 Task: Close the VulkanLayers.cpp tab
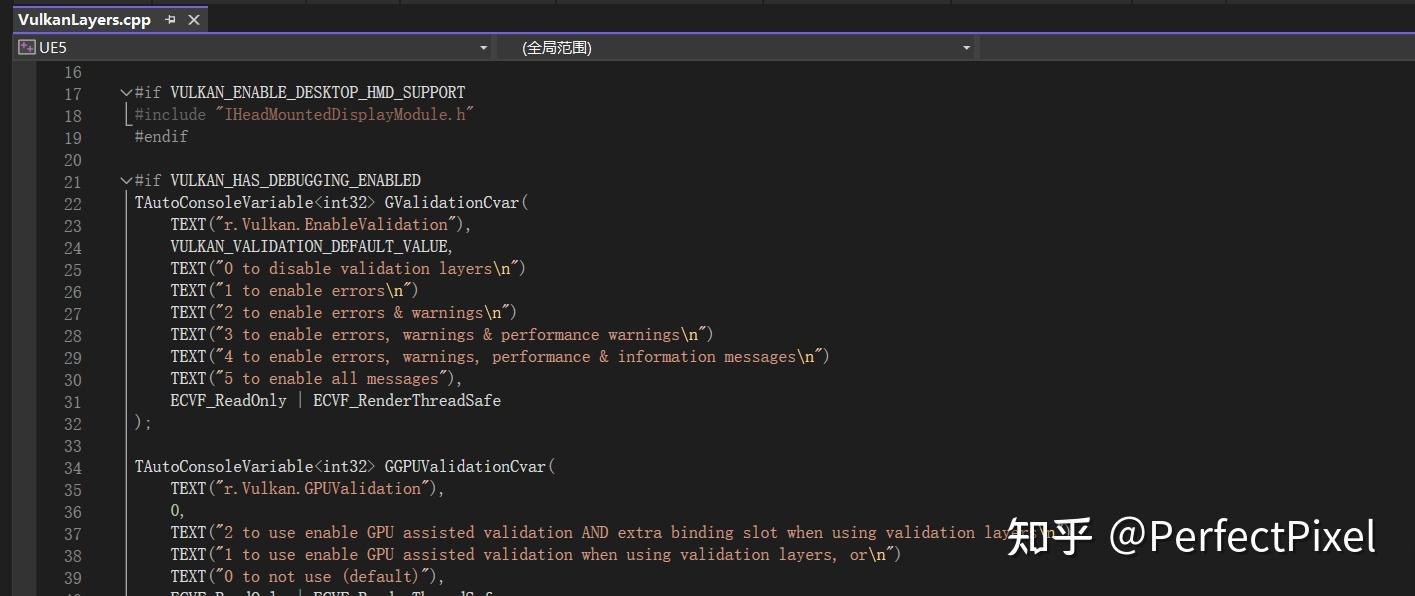coord(193,18)
